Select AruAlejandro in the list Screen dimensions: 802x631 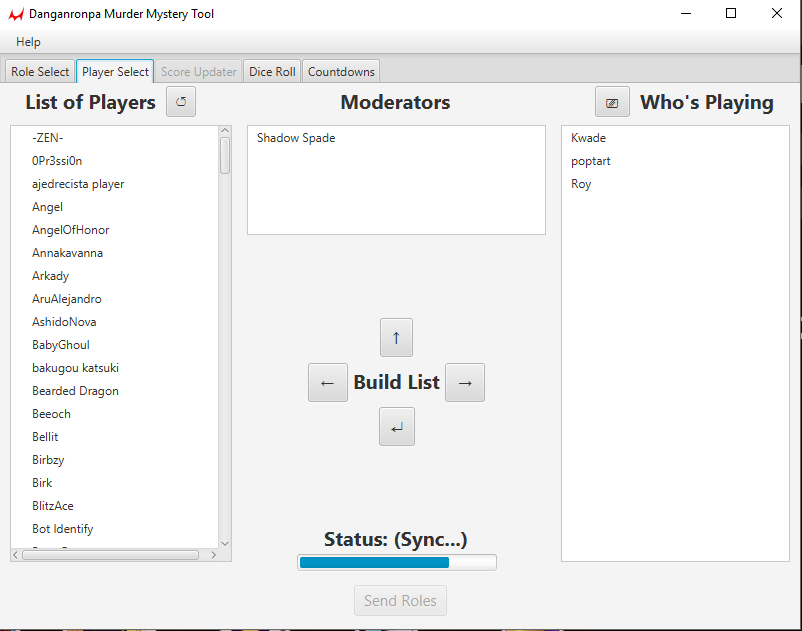point(115,299)
